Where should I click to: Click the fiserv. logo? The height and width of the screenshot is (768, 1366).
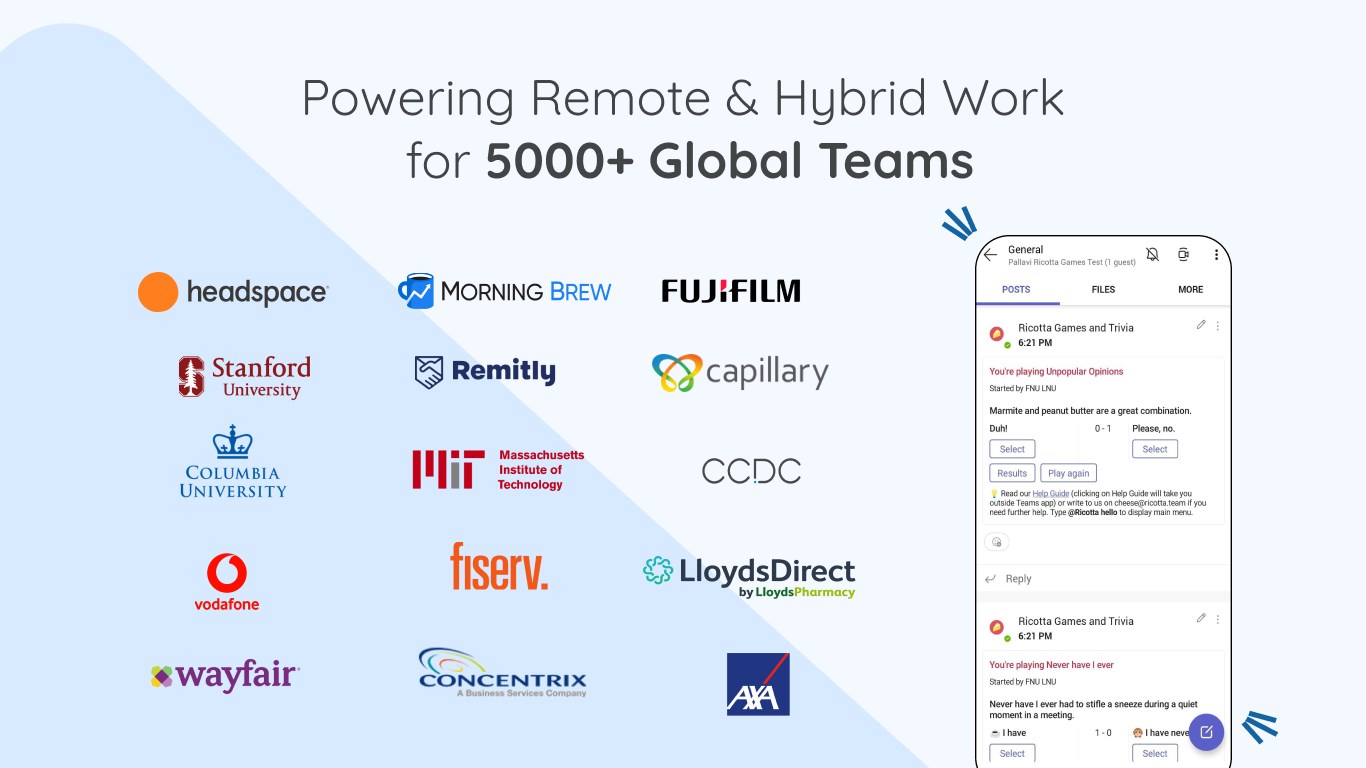499,566
